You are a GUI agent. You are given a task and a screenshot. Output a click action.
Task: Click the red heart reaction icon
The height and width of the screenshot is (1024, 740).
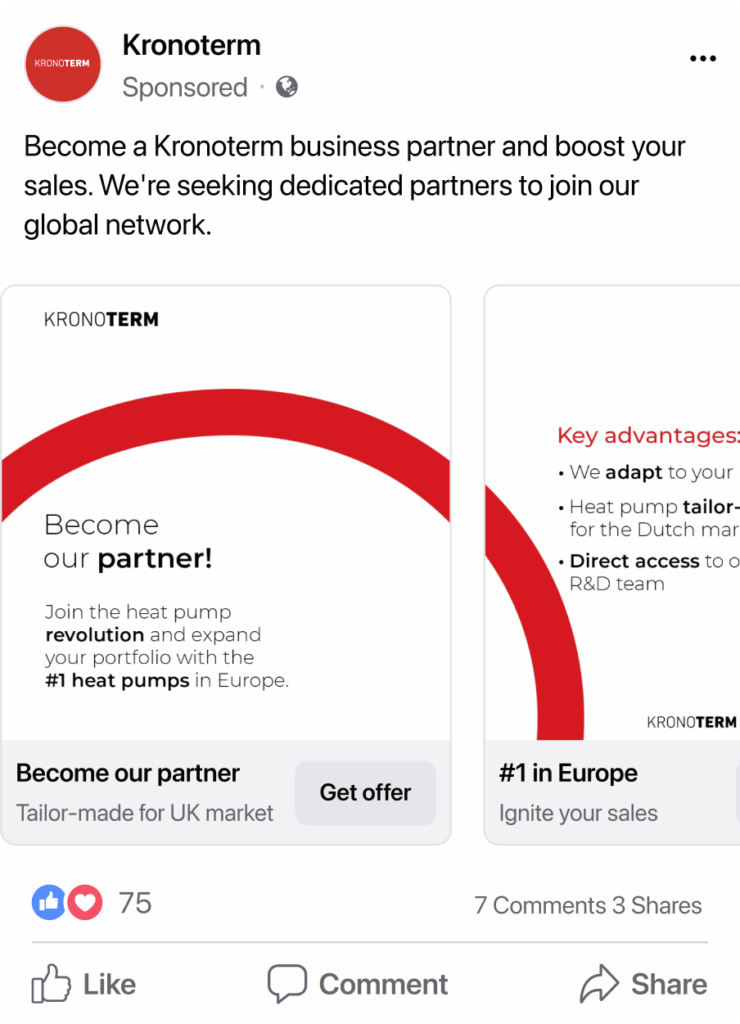point(86,903)
